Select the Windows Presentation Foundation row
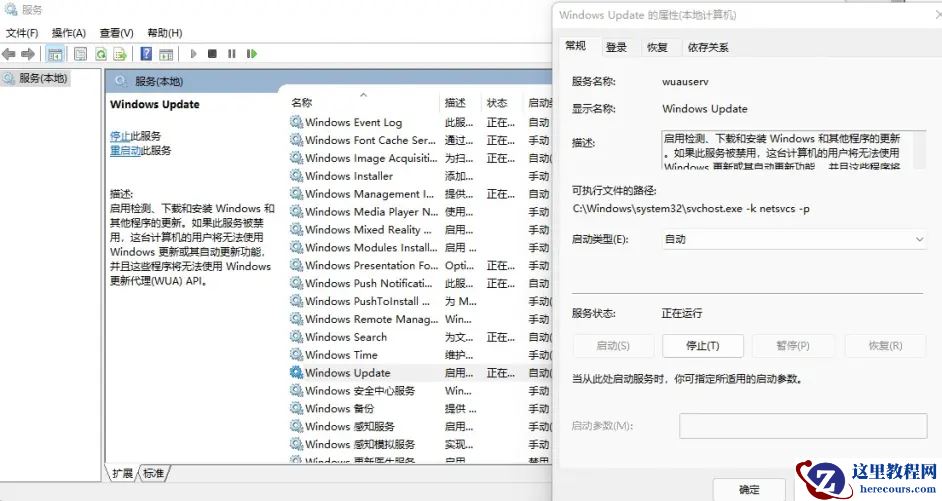The width and height of the screenshot is (942, 501). coord(419,266)
